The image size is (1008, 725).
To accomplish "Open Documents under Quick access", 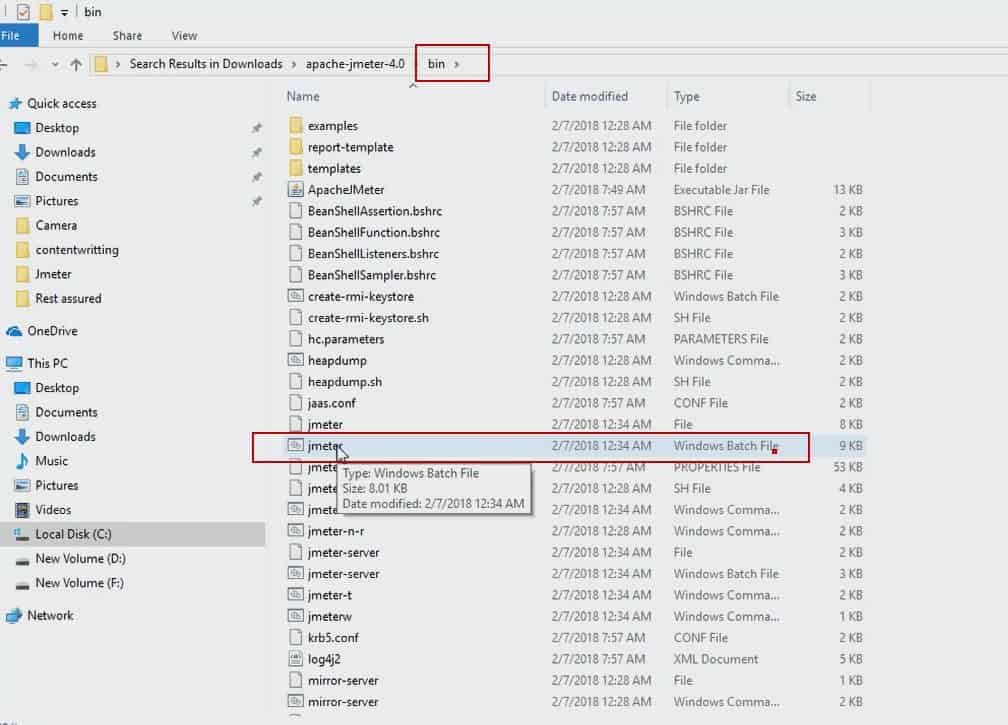I will (x=66, y=177).
